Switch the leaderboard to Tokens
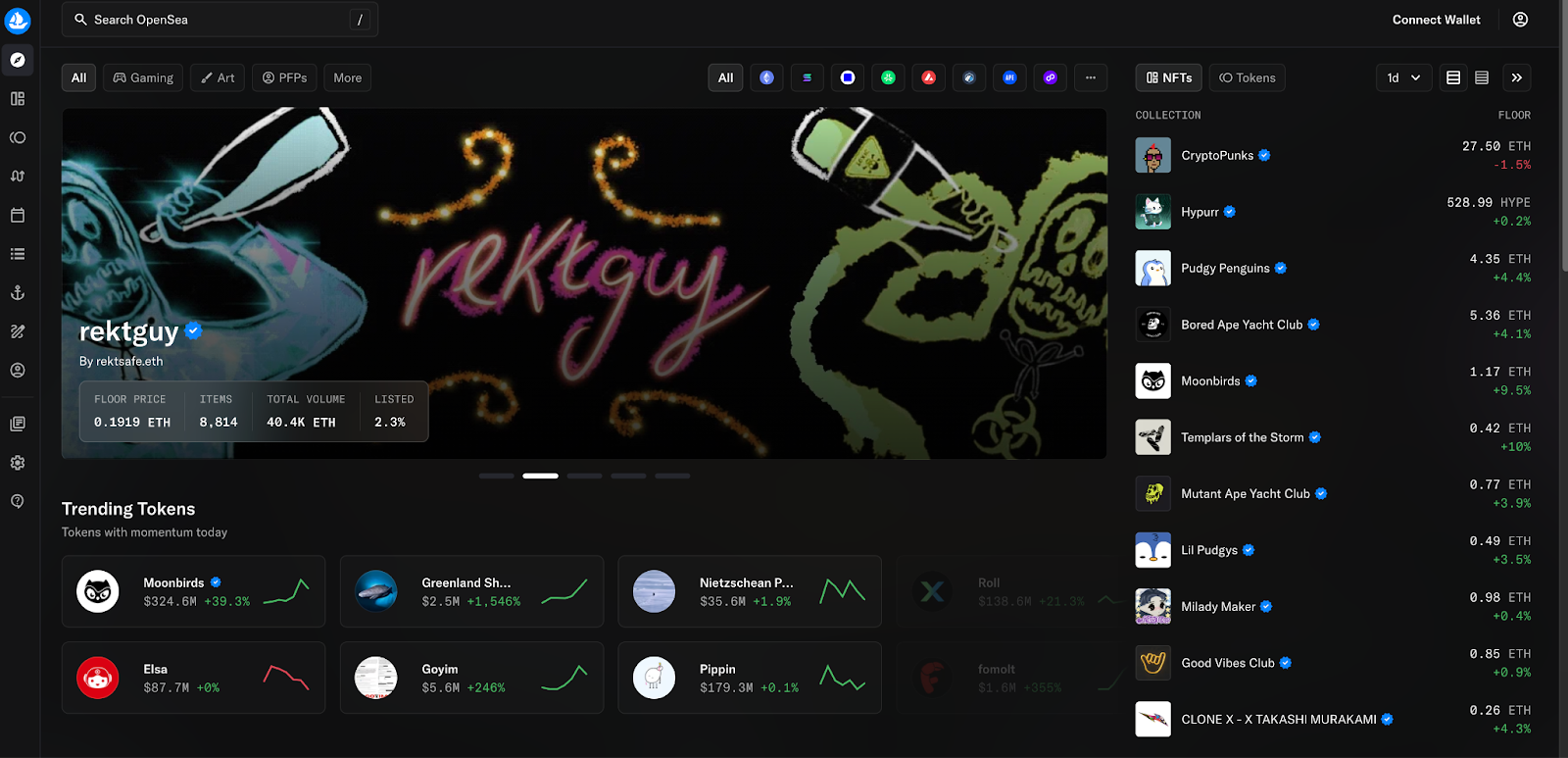 tap(1247, 78)
